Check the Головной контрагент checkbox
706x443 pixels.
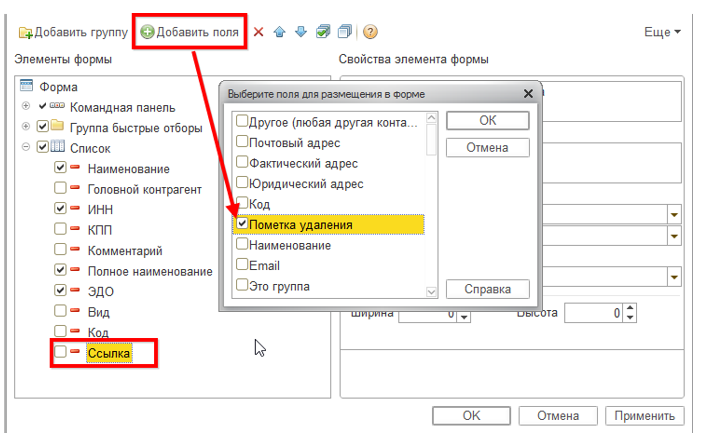[x=60, y=188]
